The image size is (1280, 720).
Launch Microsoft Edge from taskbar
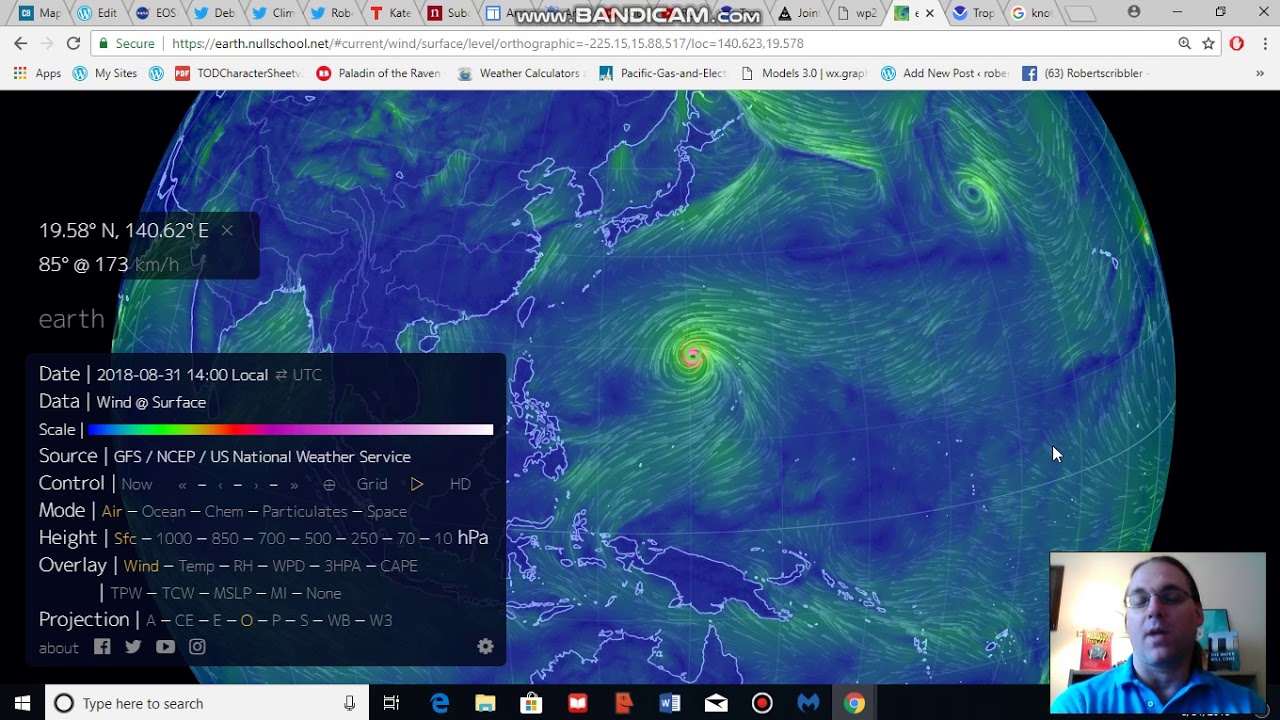coord(440,703)
